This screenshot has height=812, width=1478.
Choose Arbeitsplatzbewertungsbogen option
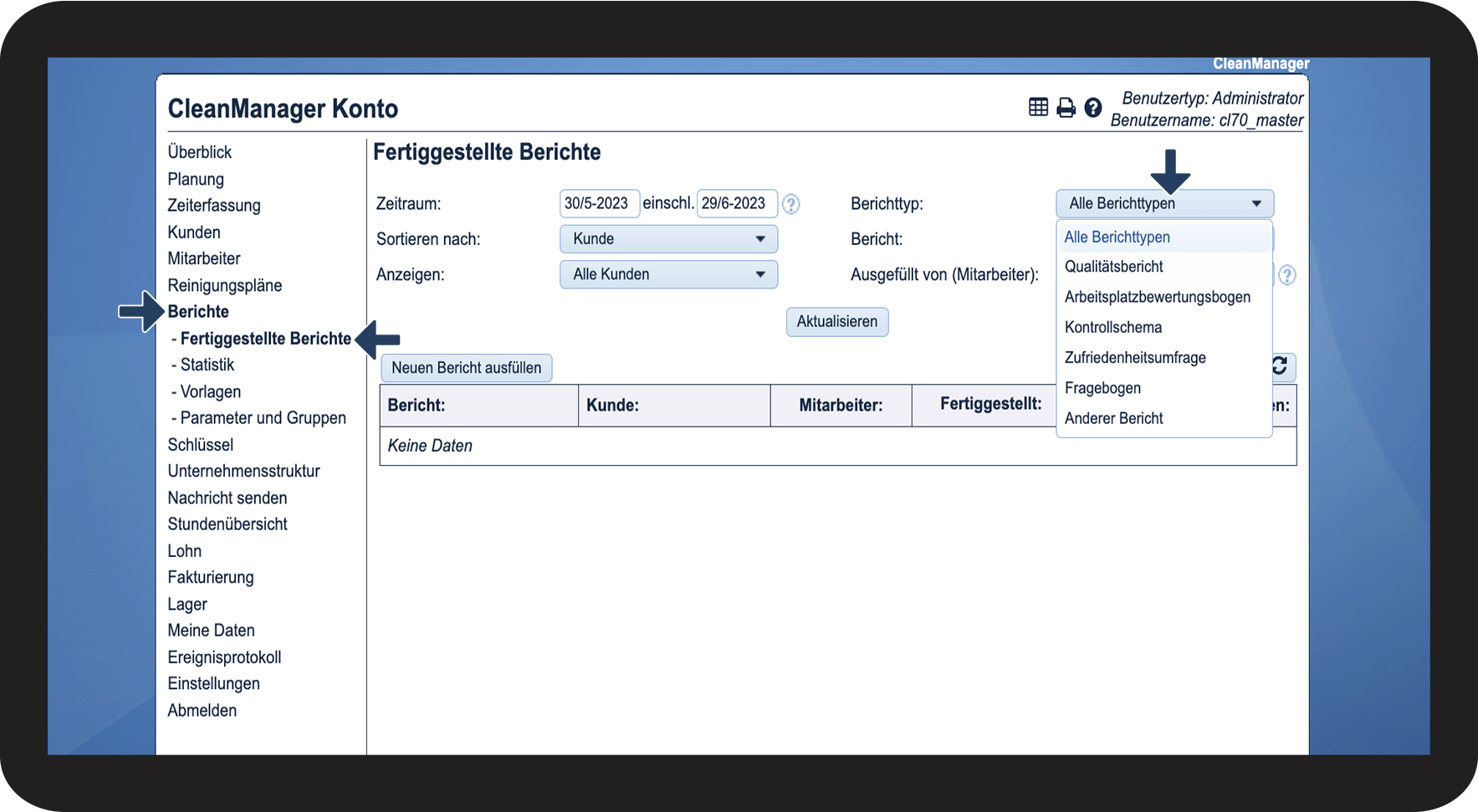[x=1163, y=297]
